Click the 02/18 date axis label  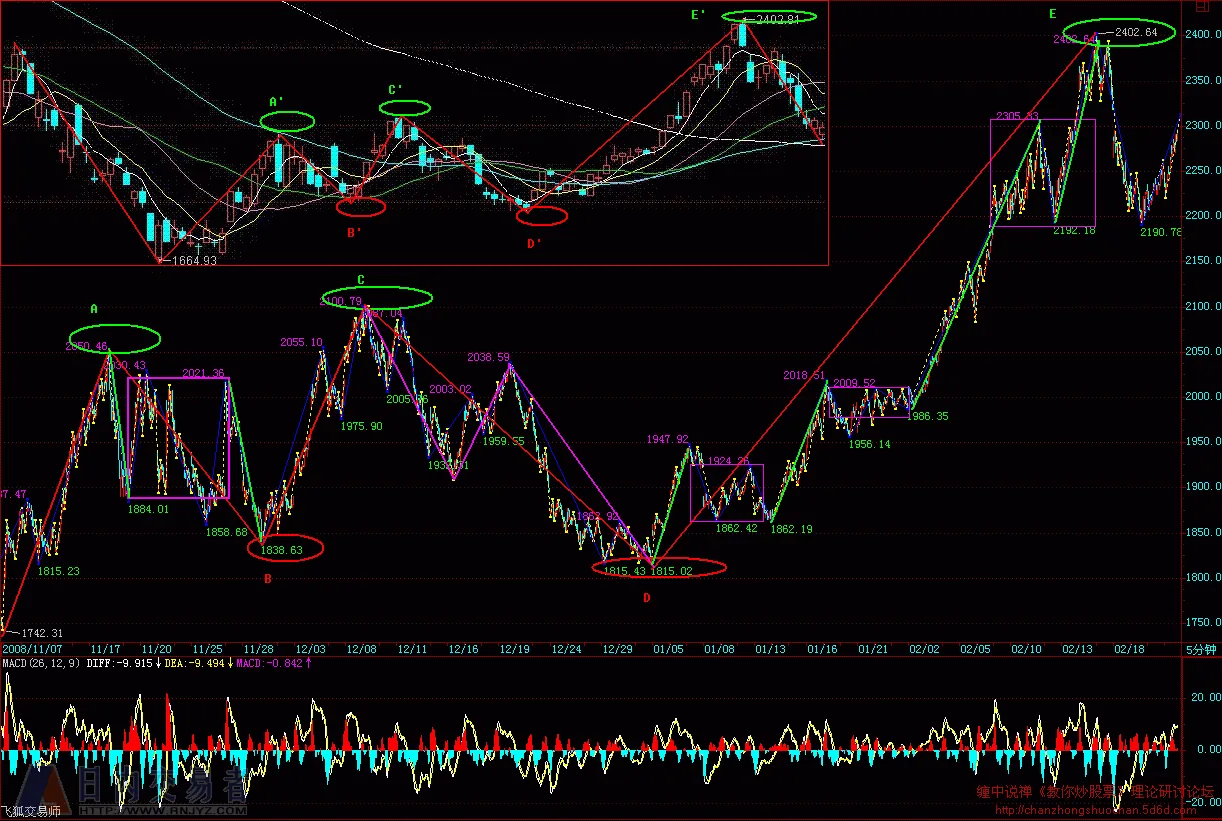[x=1130, y=649]
